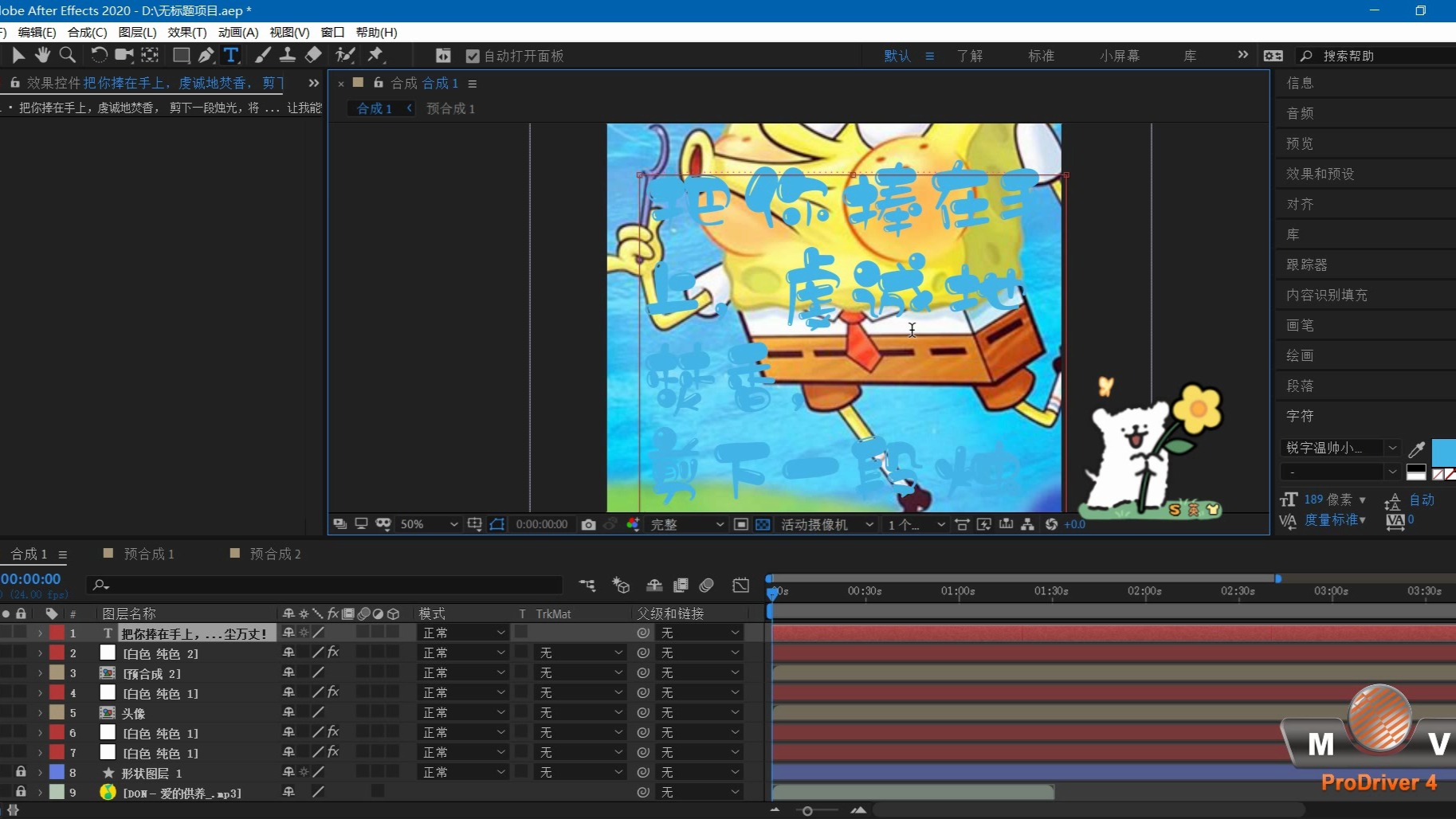This screenshot has height=819, width=1456.
Task: Take a snapshot with camera icon
Action: (x=588, y=524)
